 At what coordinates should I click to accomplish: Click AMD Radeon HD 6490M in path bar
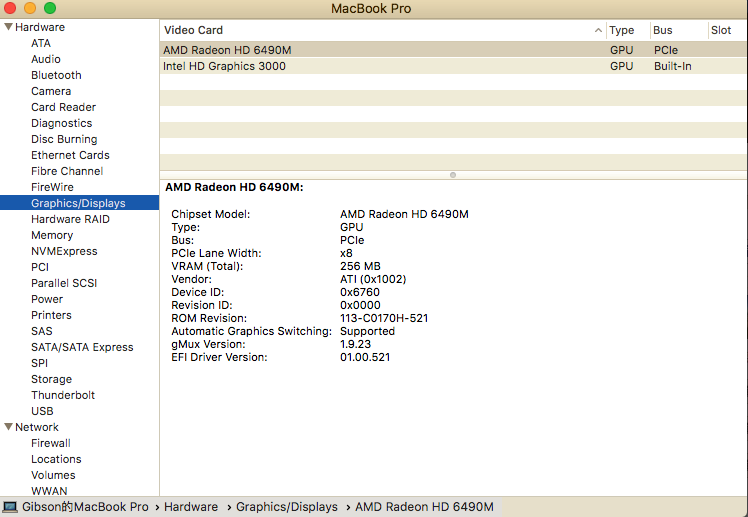pos(424,507)
